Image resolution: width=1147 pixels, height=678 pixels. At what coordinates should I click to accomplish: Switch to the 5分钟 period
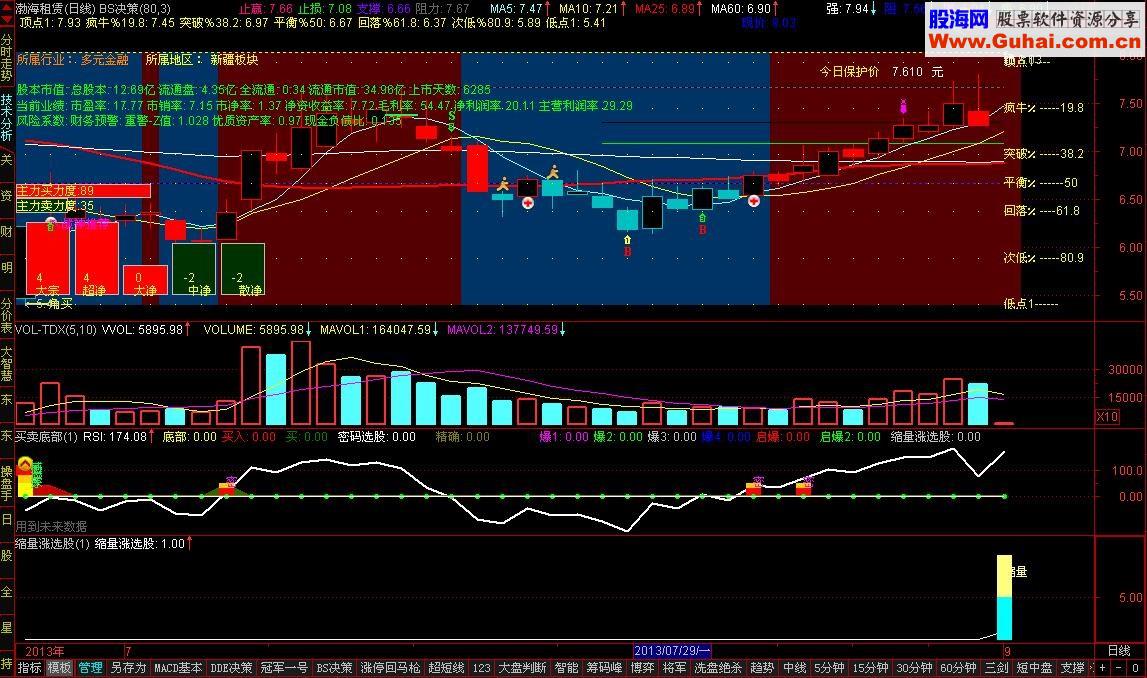(830, 668)
